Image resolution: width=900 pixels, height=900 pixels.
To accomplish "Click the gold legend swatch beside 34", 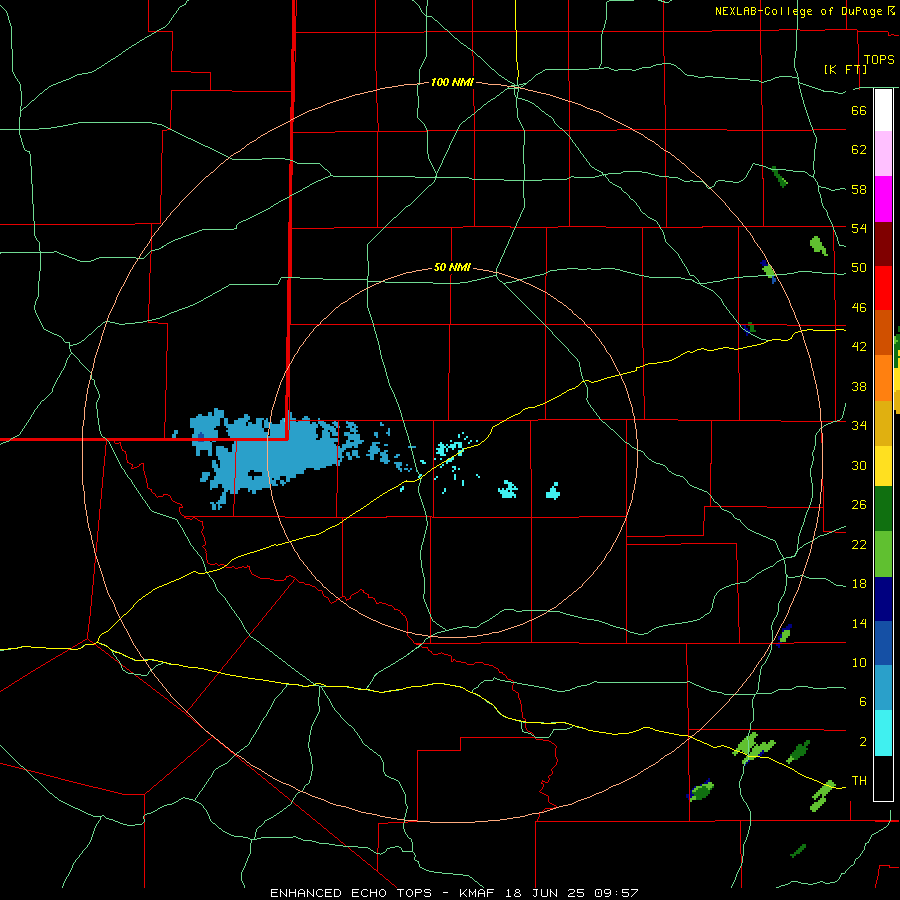I will click(883, 422).
